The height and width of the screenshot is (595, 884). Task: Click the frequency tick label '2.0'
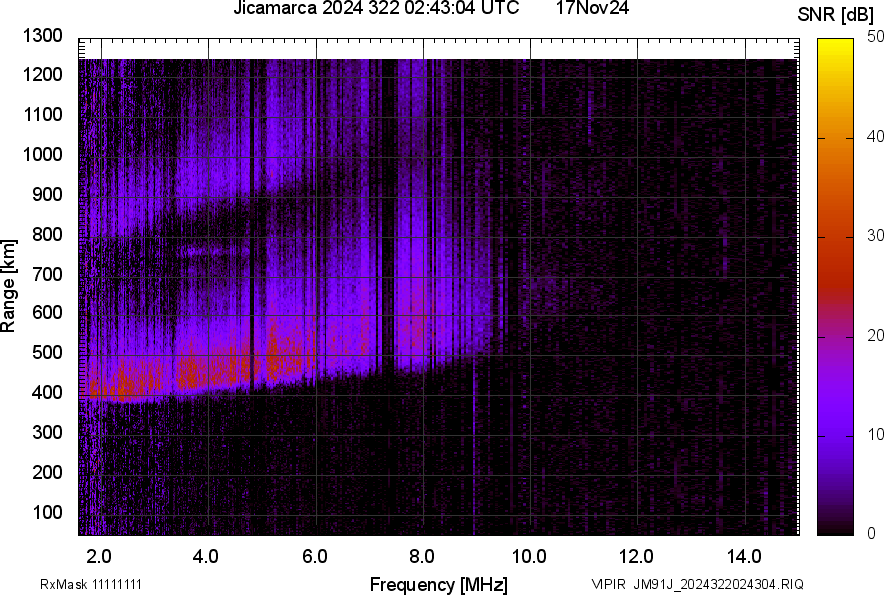[x=99, y=556]
